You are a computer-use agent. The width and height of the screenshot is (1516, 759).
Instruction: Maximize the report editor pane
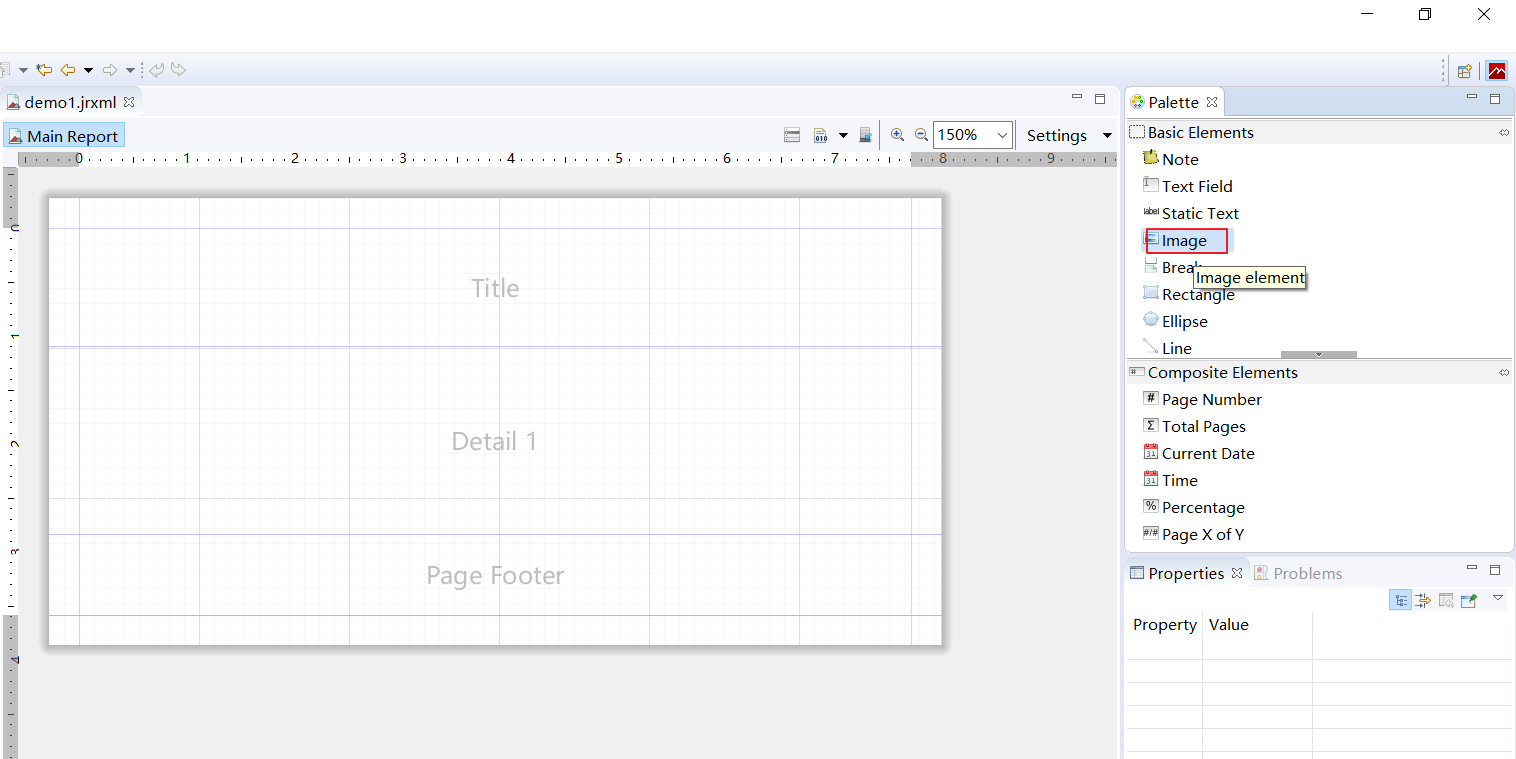(1100, 98)
